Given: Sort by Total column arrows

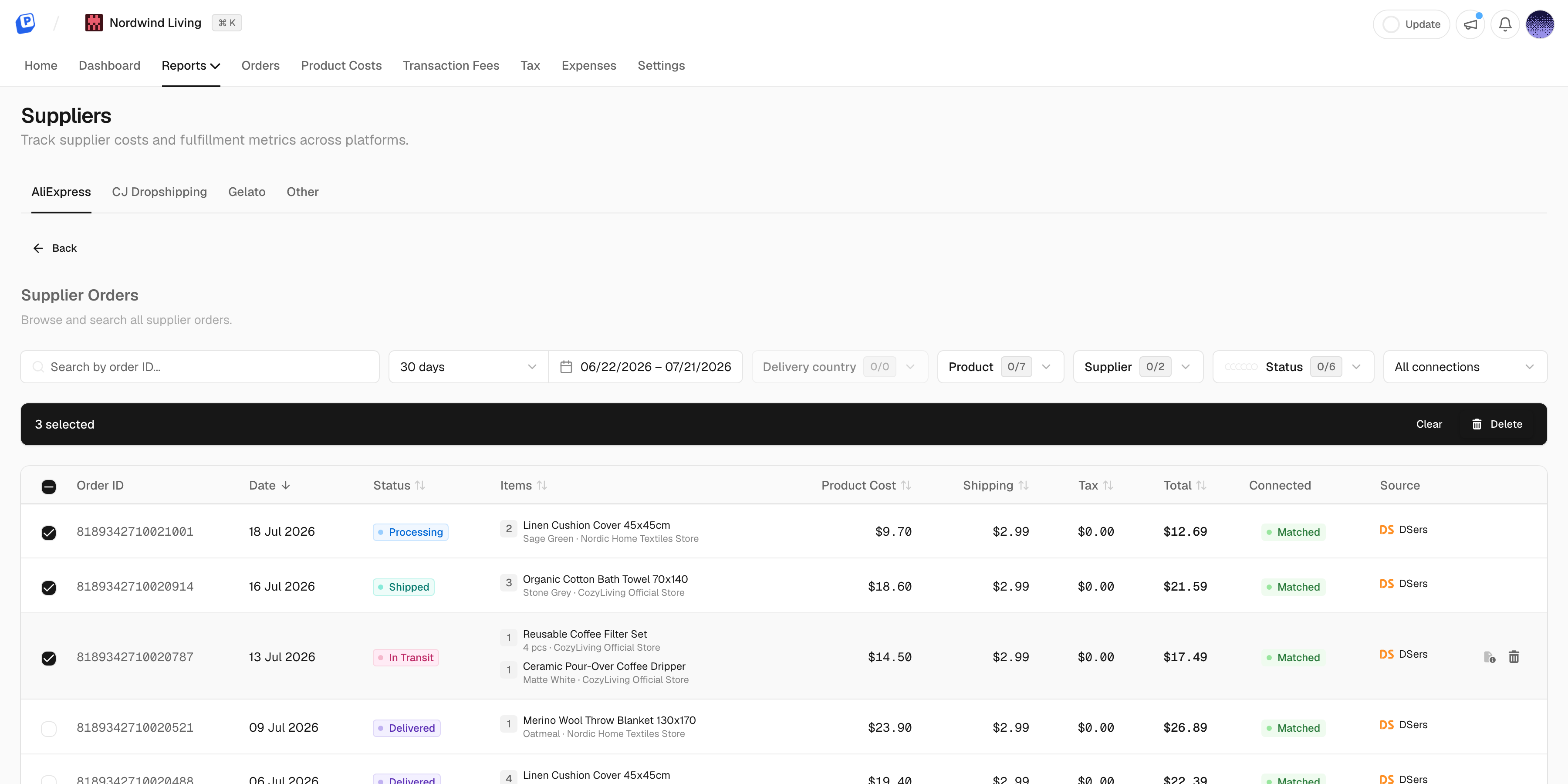Looking at the screenshot, I should click(x=1201, y=485).
